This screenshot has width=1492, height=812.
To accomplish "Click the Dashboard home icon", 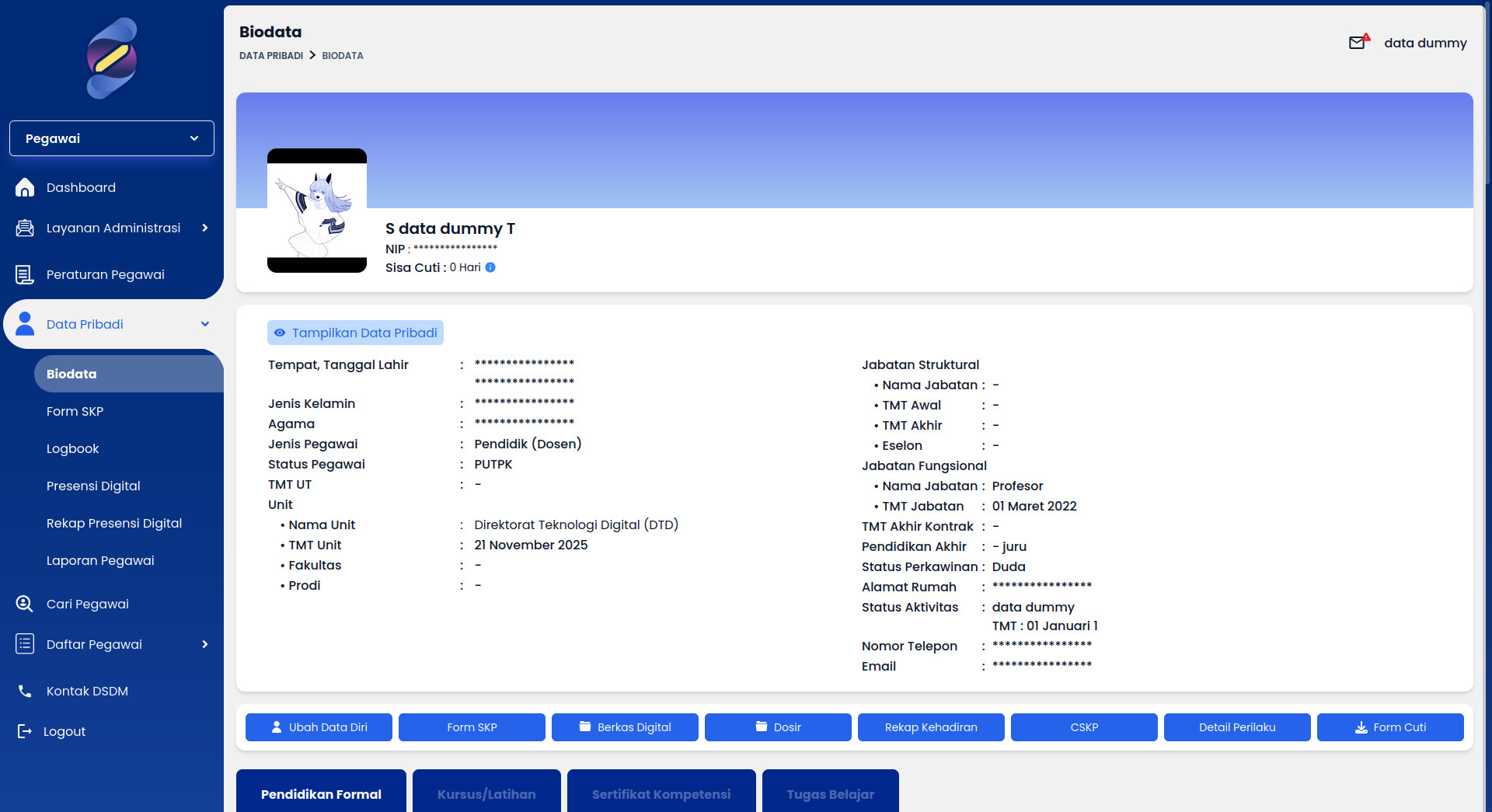I will 25,187.
